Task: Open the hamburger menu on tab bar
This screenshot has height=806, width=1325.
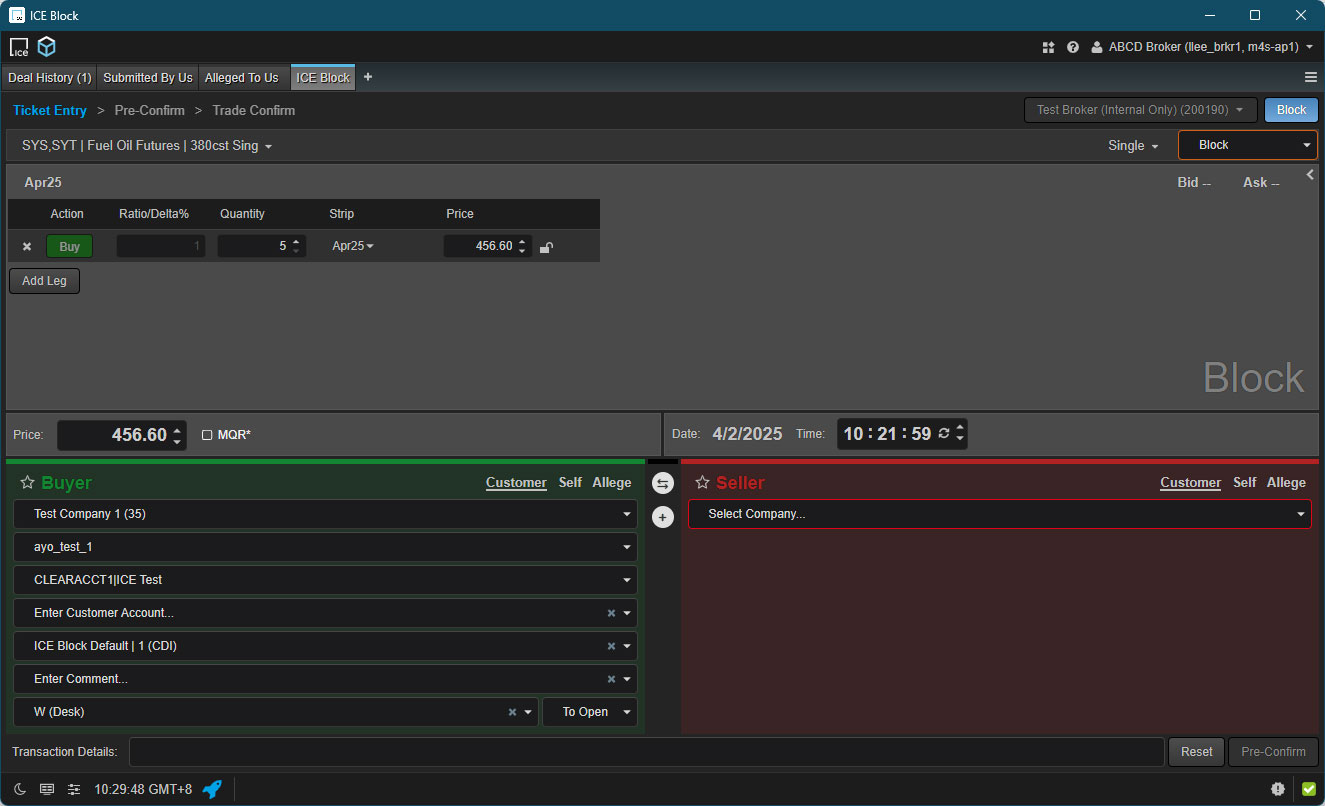Action: tap(1310, 77)
